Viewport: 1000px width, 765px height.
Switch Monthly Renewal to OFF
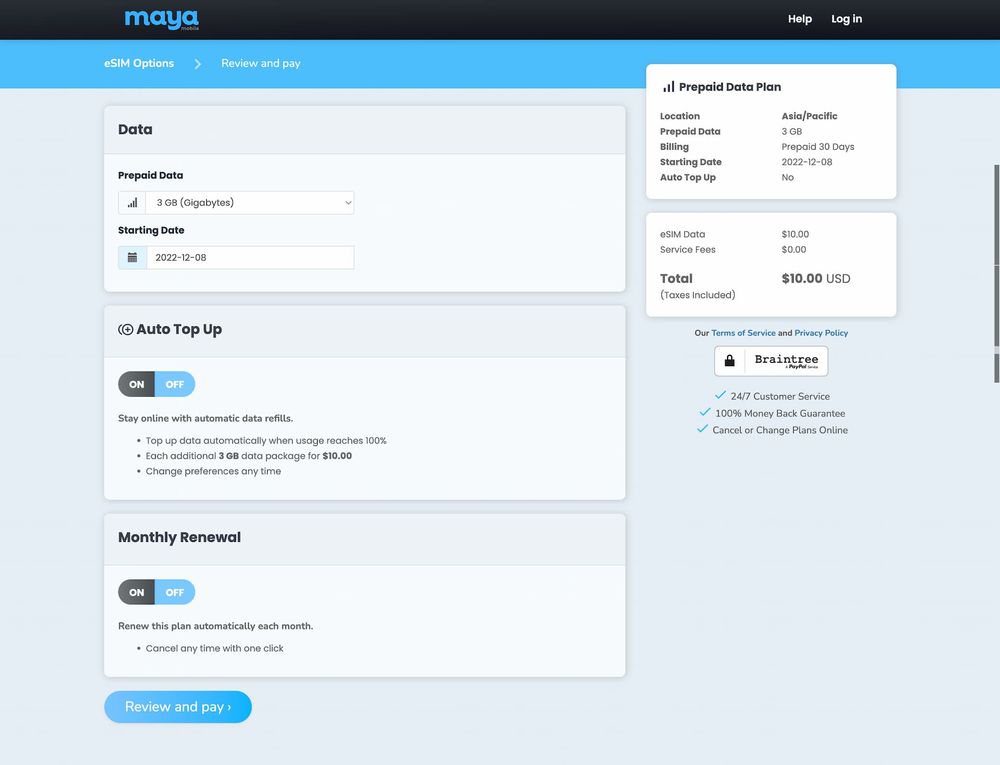175,593
